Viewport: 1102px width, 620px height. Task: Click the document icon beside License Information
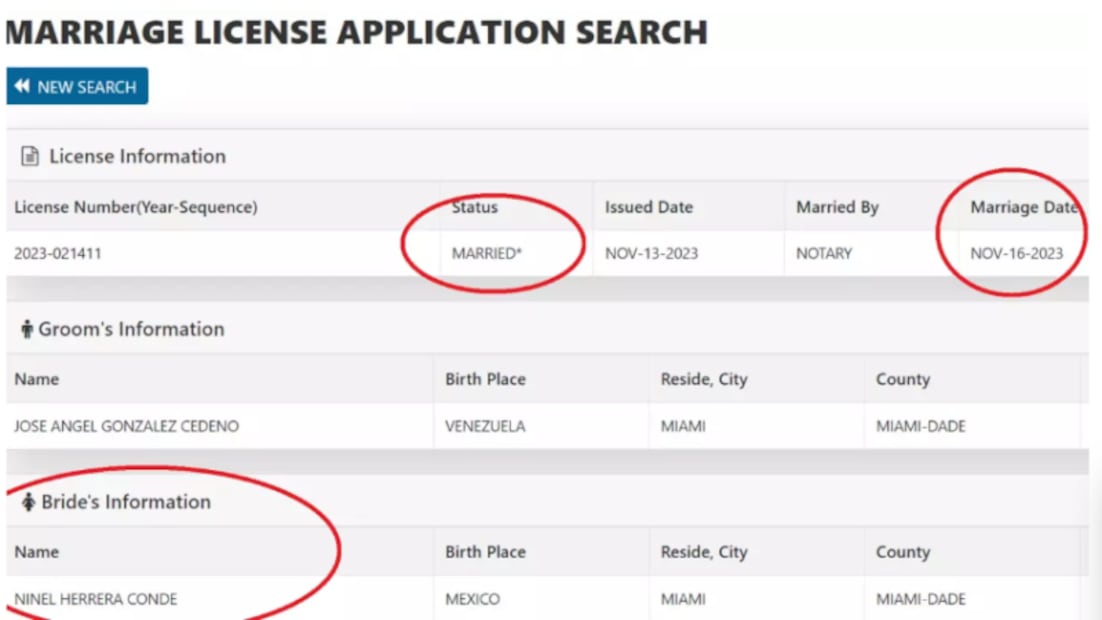[30, 157]
